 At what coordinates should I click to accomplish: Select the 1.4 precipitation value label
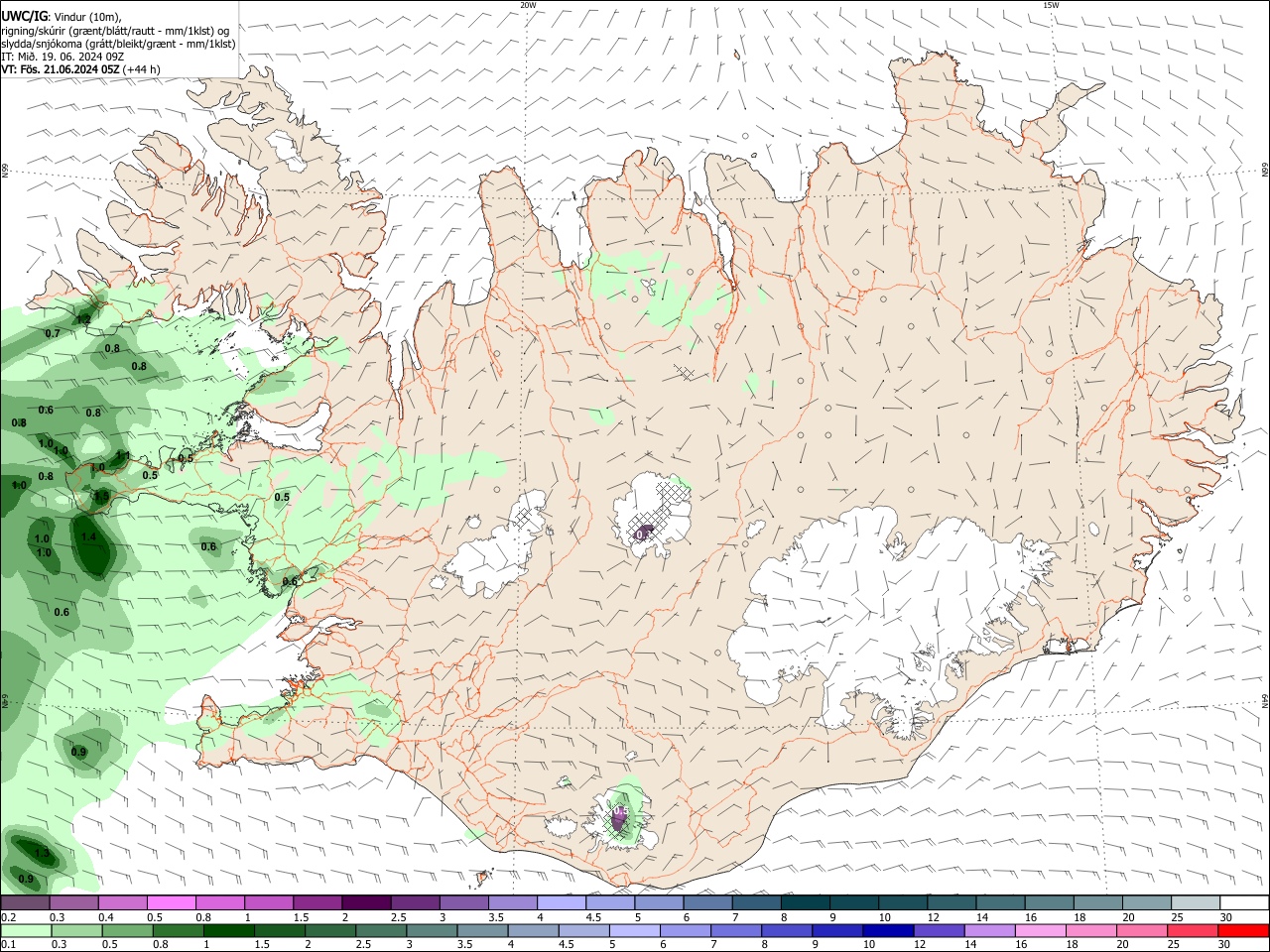click(x=88, y=536)
